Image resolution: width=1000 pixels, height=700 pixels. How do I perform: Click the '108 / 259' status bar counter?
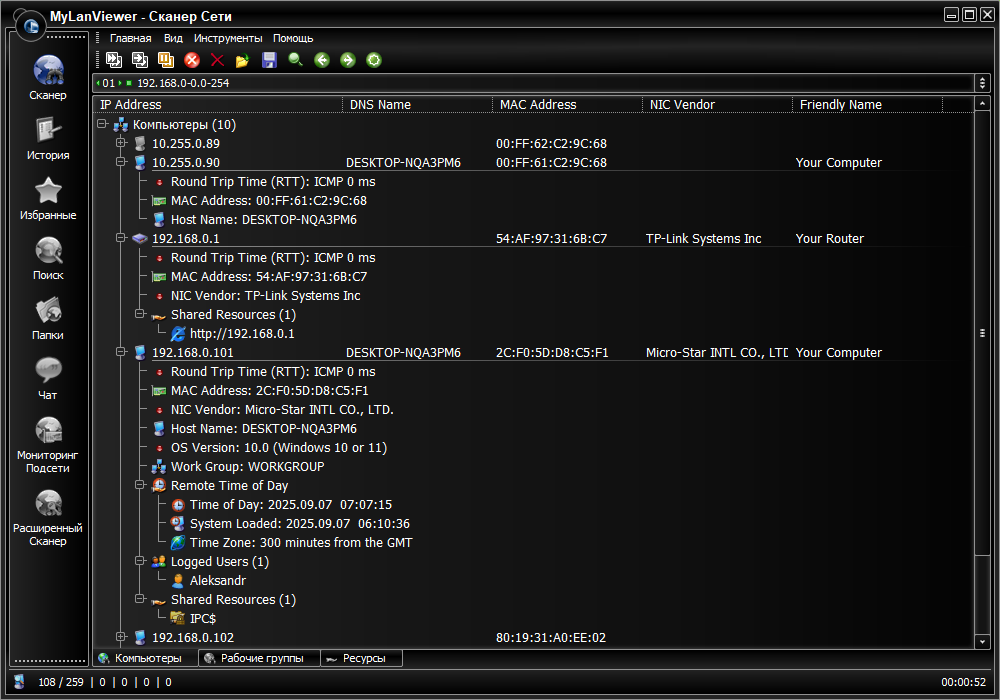click(61, 682)
